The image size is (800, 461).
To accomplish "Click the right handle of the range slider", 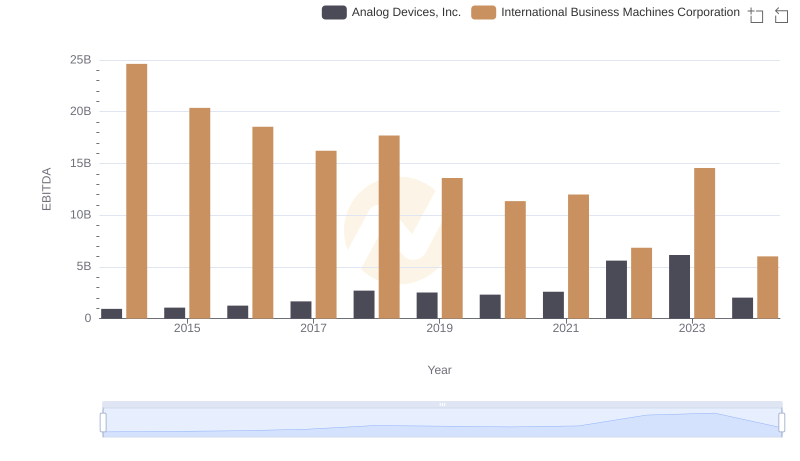I will pyautogui.click(x=782, y=423).
